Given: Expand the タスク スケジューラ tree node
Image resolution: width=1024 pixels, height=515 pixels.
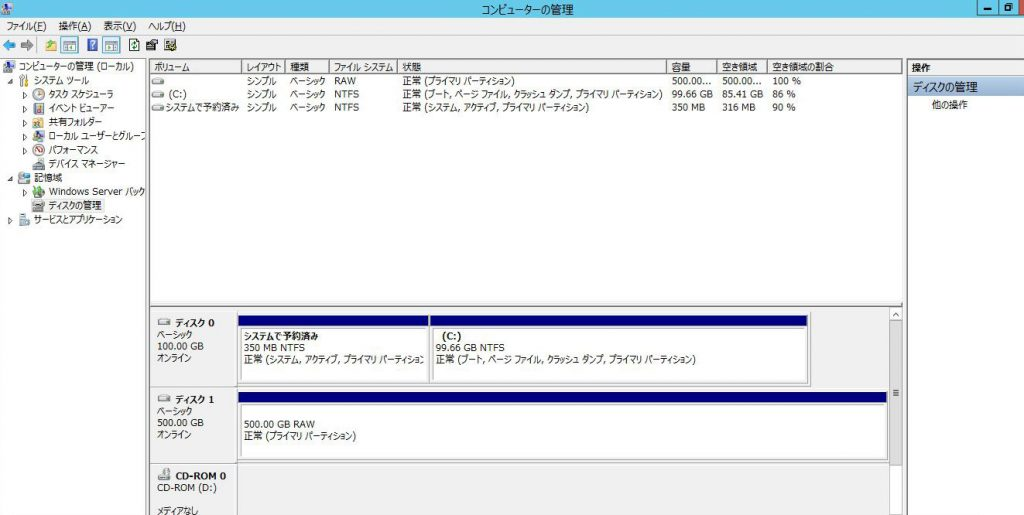Looking at the screenshot, I should point(26,94).
